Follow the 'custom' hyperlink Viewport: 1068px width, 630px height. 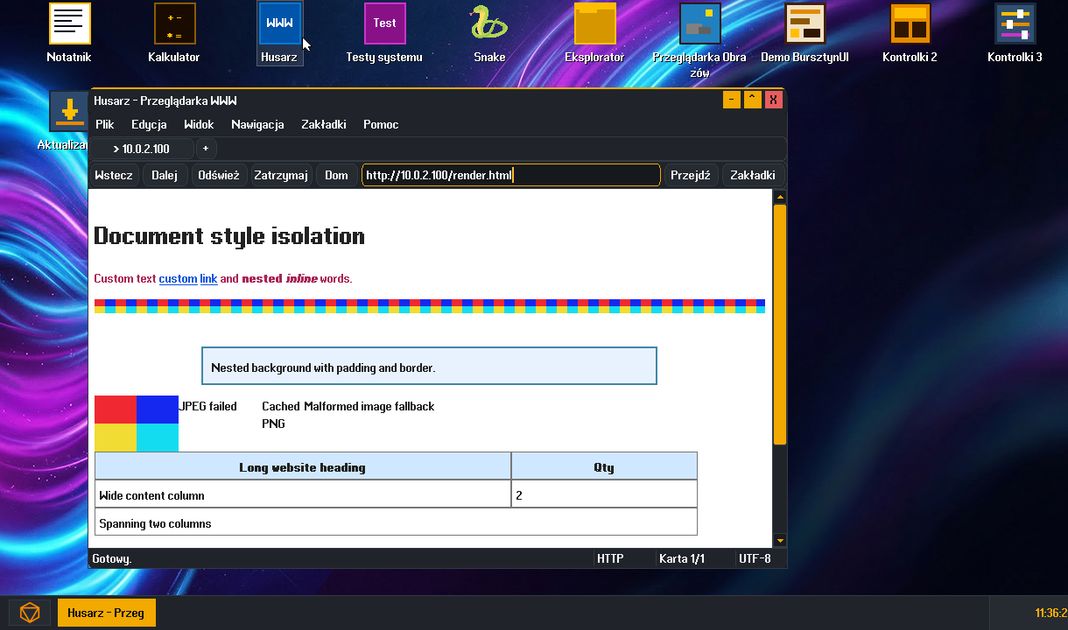178,279
